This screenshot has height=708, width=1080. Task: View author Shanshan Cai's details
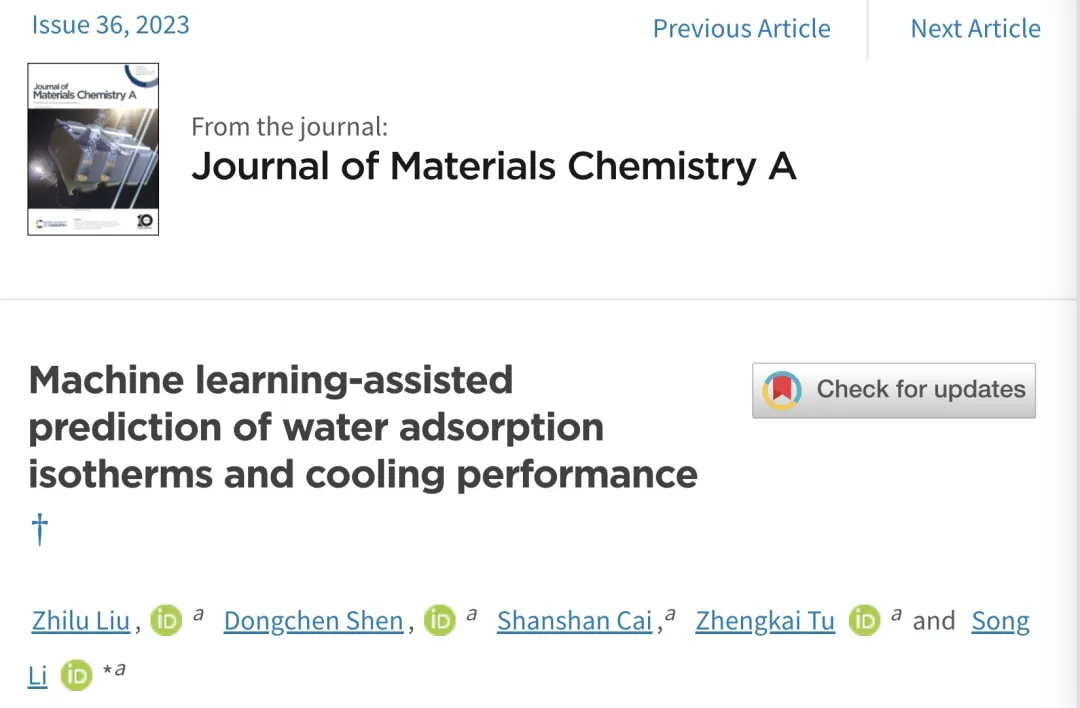[x=574, y=621]
